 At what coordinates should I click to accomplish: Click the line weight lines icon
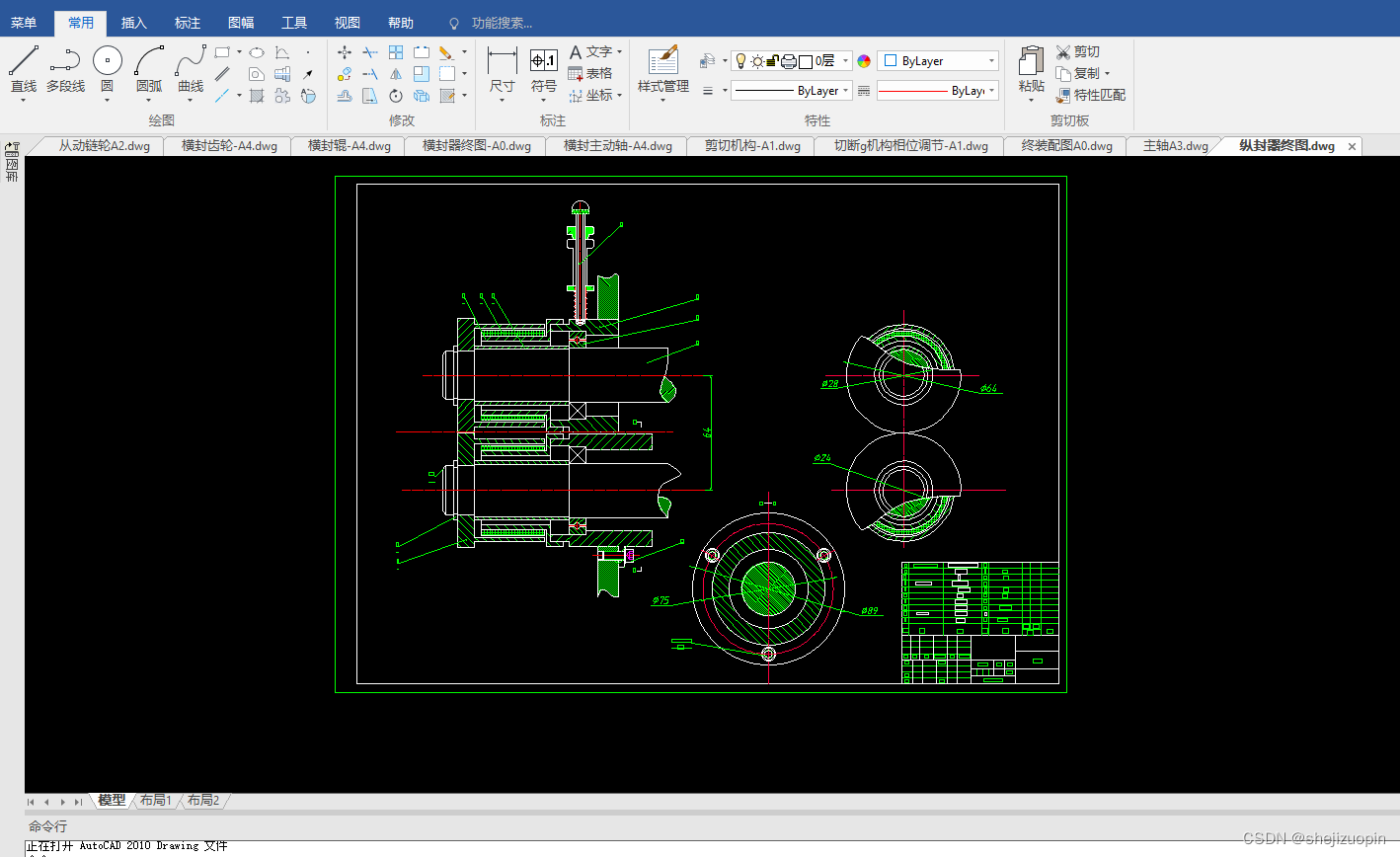point(708,91)
